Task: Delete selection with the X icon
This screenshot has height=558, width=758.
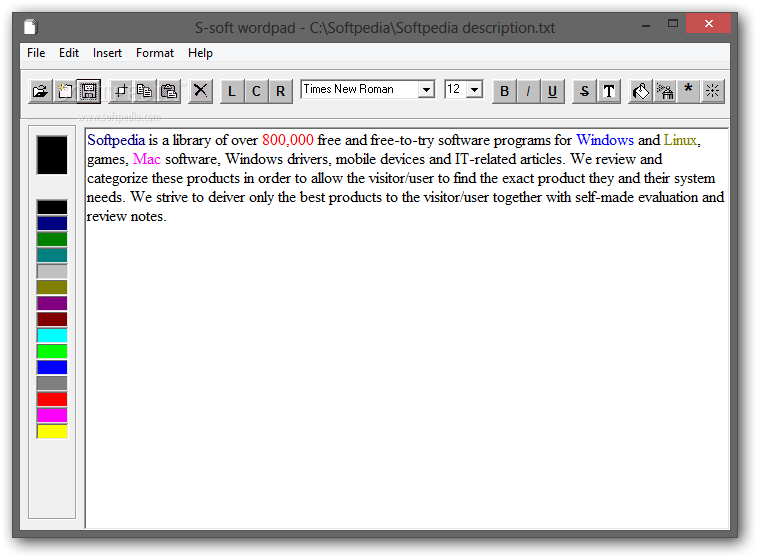Action: (201, 91)
